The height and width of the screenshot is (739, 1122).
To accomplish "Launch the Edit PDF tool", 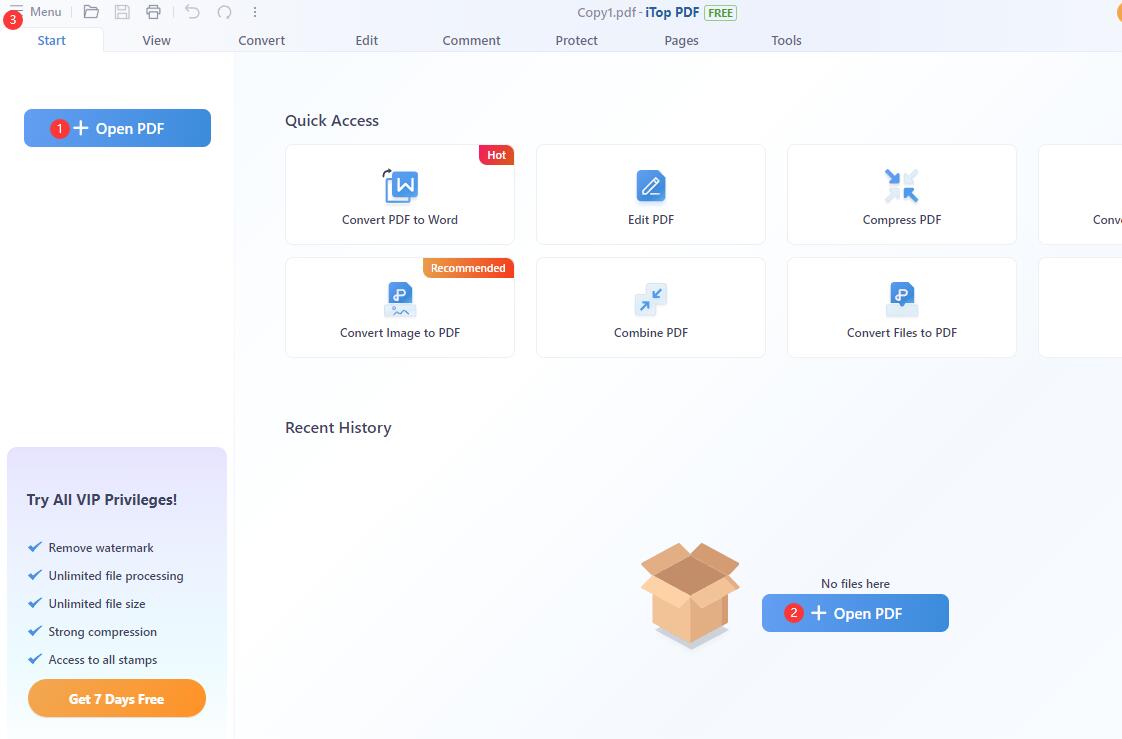I will (651, 195).
